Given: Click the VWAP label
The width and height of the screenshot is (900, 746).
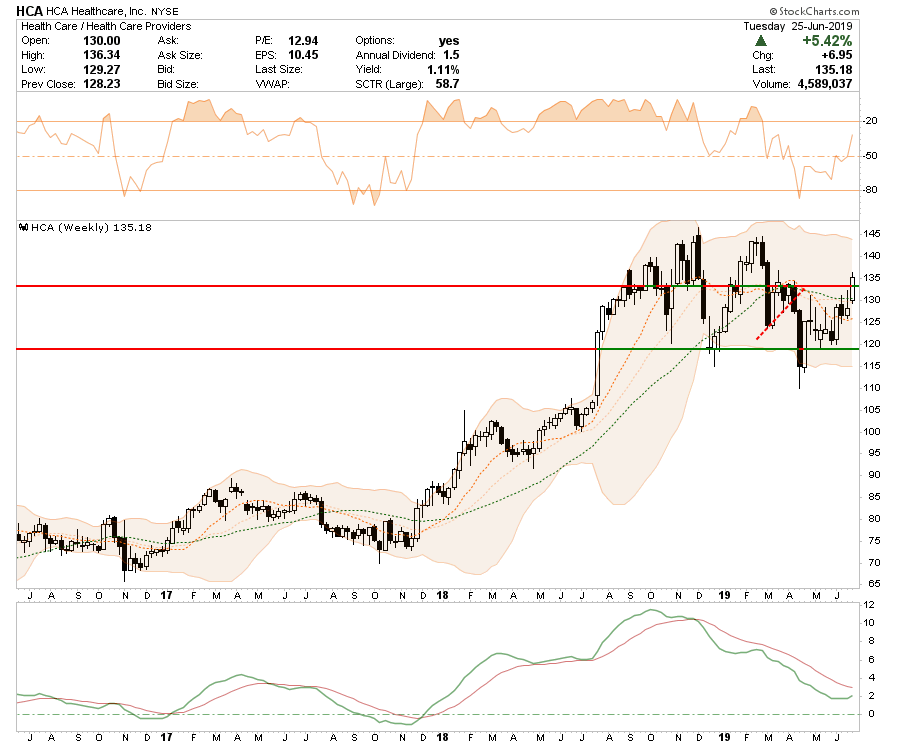Looking at the screenshot, I should point(272,84).
